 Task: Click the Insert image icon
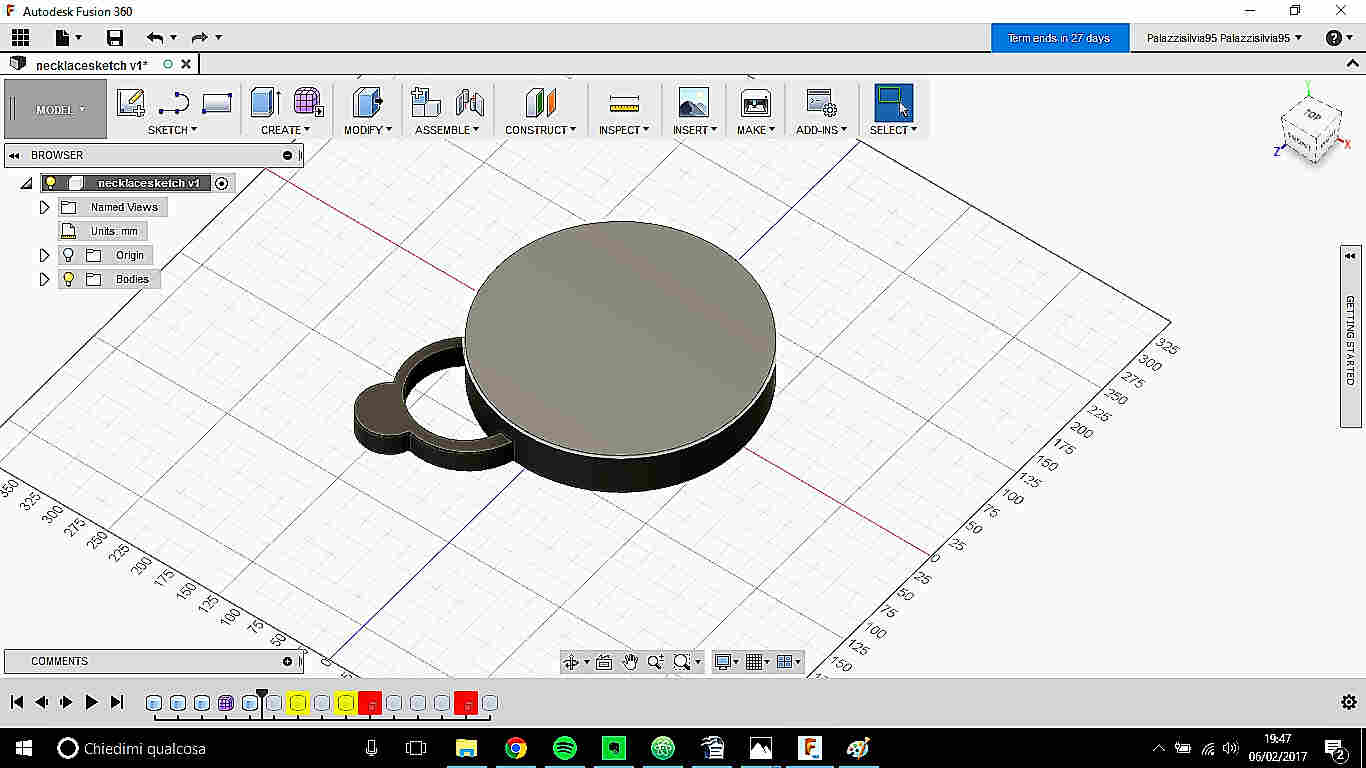tap(693, 103)
